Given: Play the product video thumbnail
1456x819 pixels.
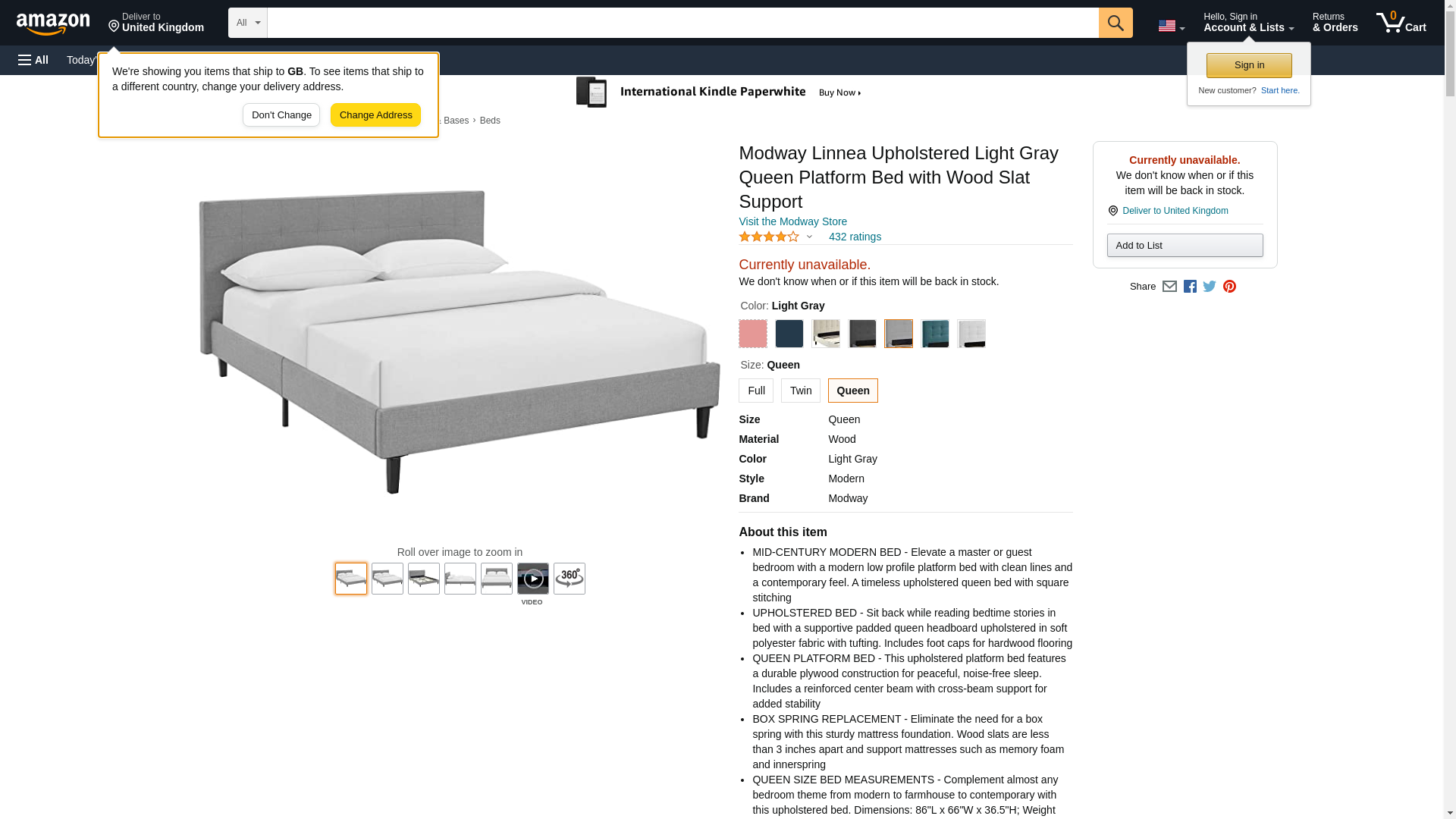Looking at the screenshot, I should (x=532, y=579).
